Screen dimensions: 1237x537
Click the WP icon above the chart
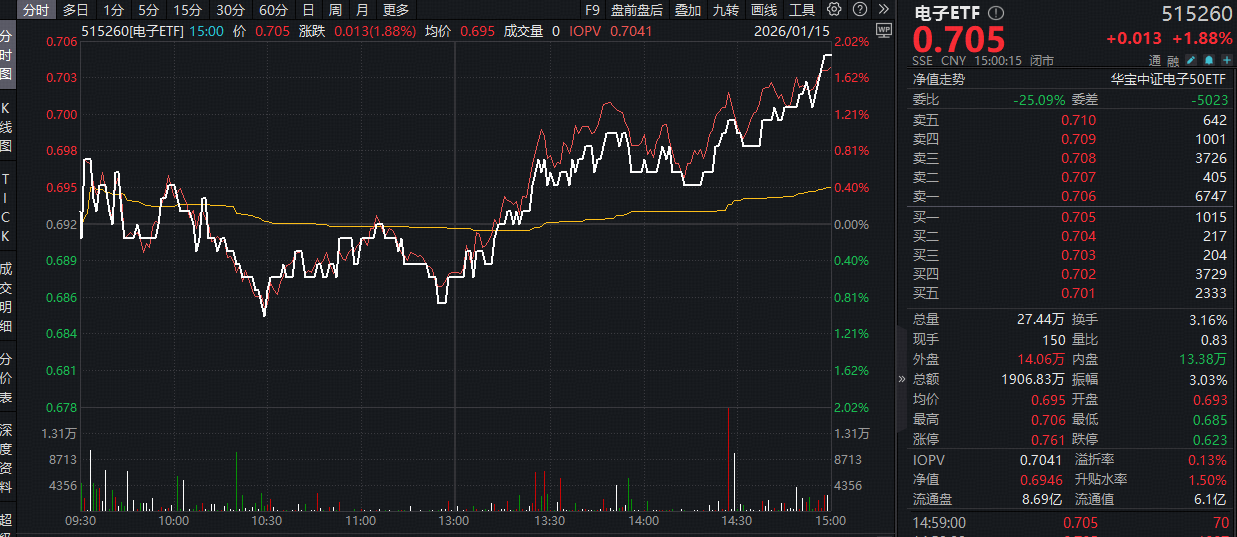coord(882,30)
